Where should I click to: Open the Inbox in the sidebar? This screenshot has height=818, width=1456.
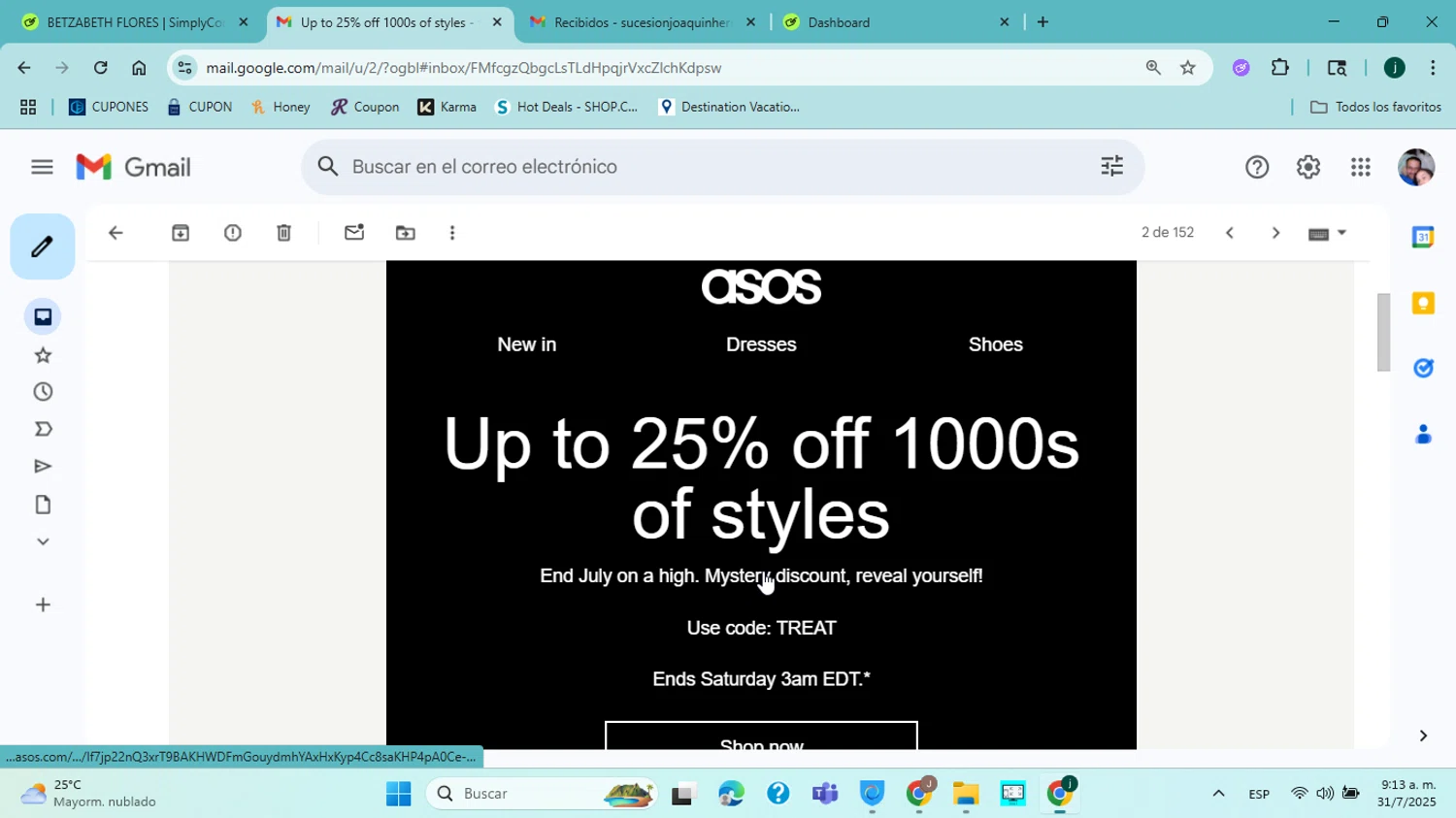[x=43, y=317]
